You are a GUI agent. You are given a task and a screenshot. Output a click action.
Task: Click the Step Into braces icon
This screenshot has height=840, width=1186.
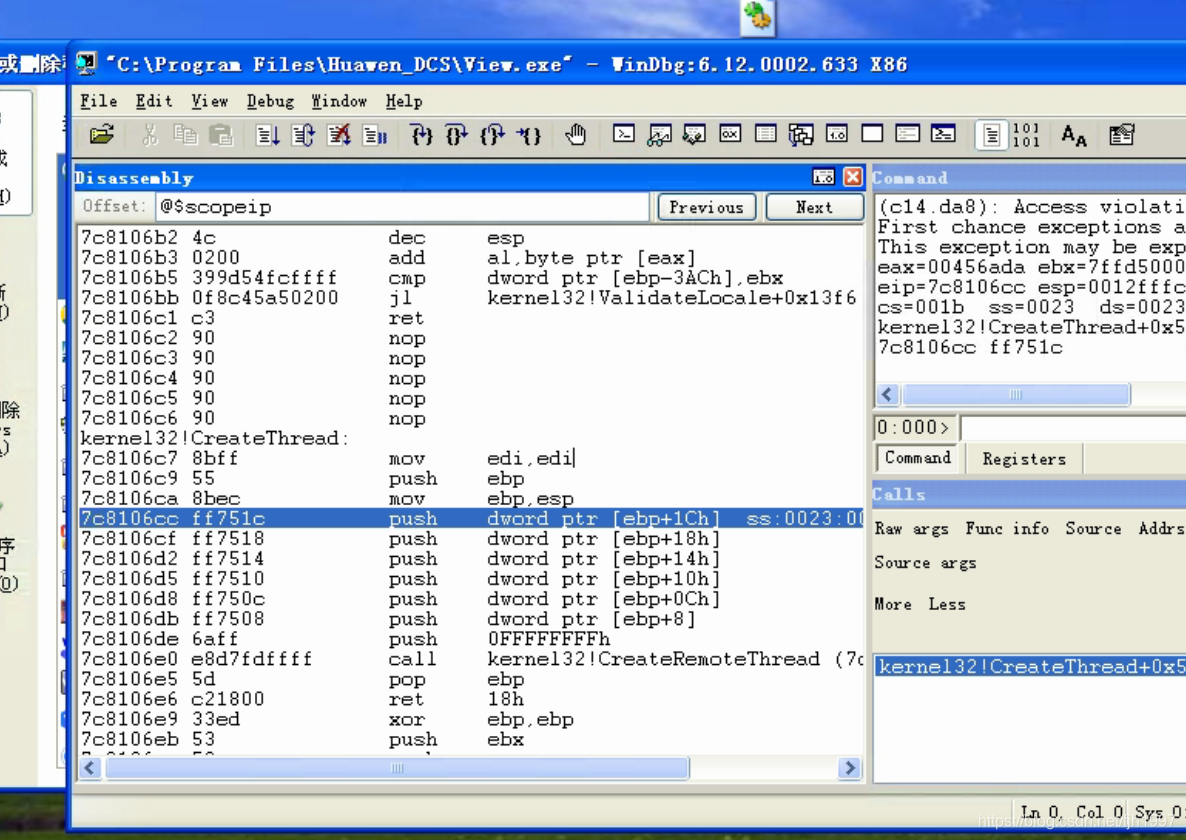coord(421,135)
